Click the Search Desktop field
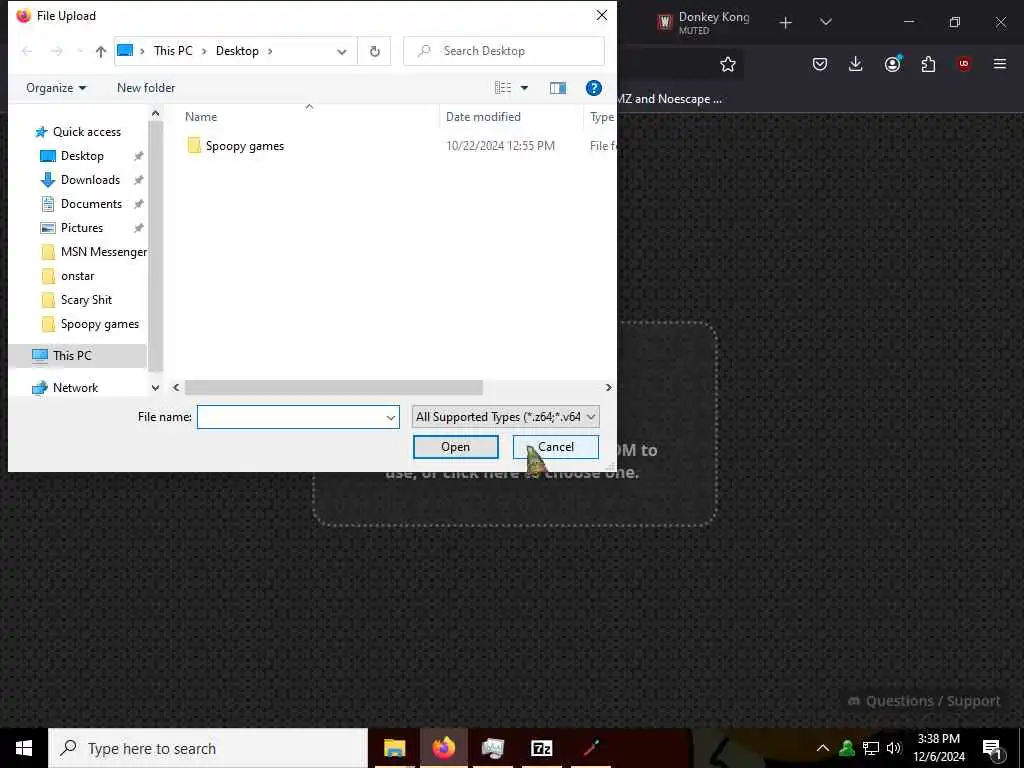 pos(504,51)
